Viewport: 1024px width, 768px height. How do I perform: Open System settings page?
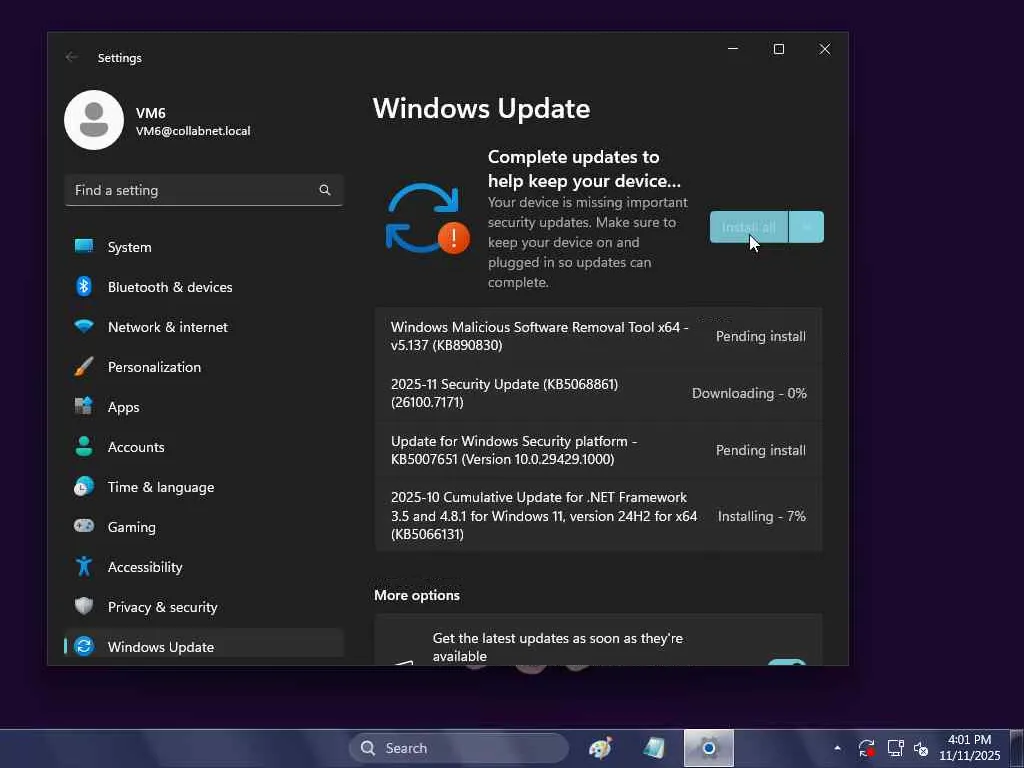pos(204,247)
